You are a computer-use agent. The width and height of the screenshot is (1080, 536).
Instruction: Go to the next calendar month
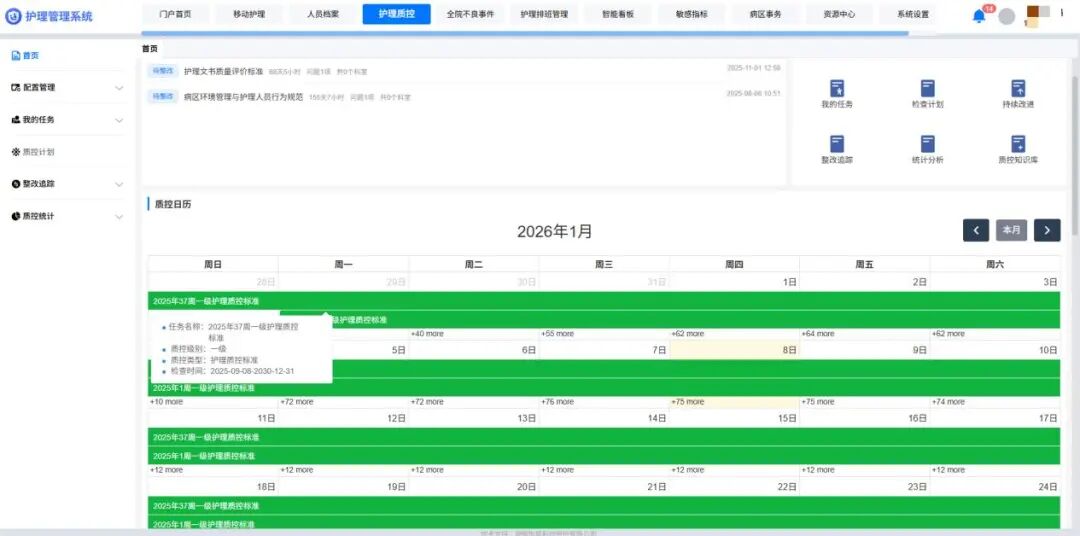tap(1047, 230)
